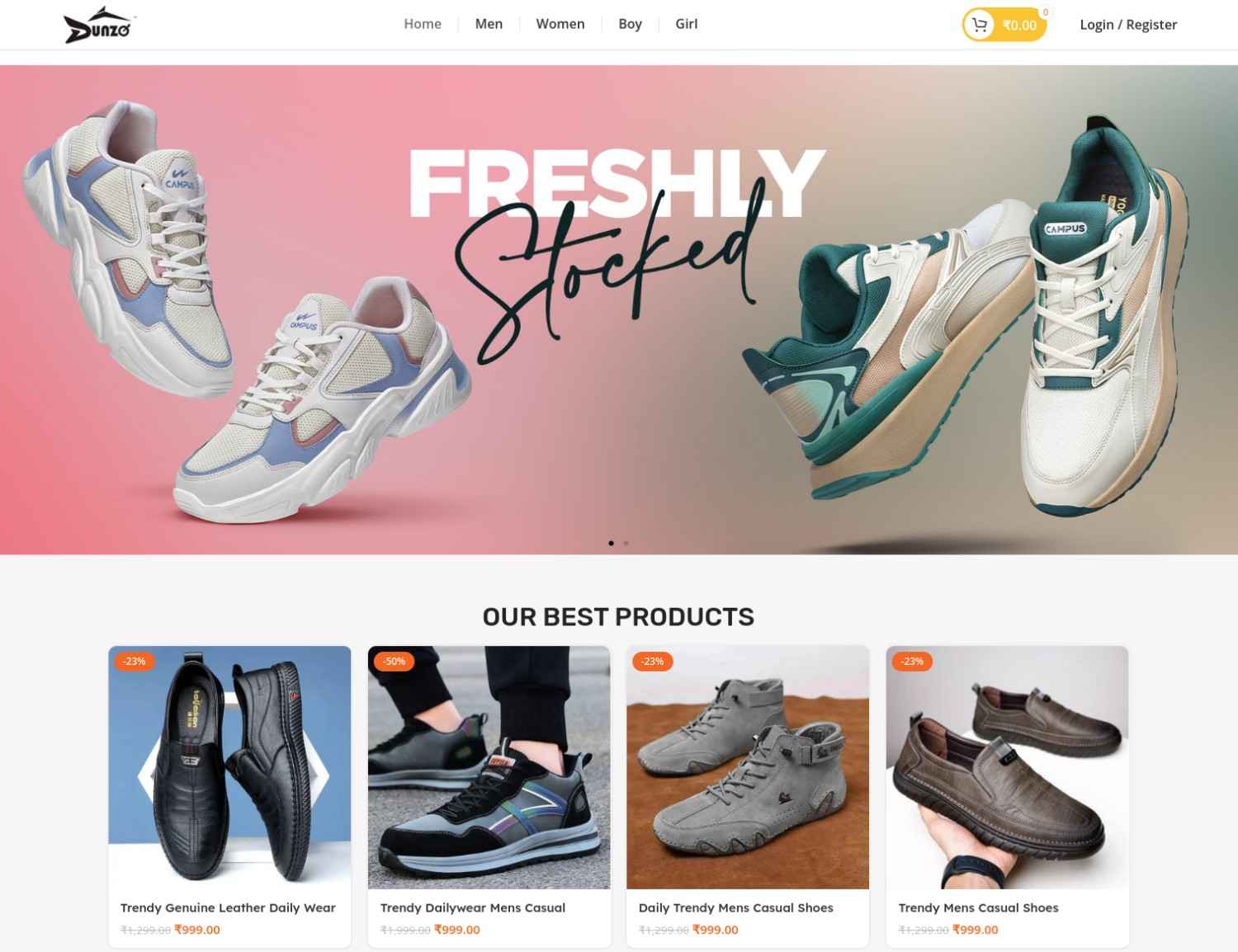Viewport: 1238px width, 952px height.
Task: Click the cart item count badge
Action: click(x=1045, y=12)
